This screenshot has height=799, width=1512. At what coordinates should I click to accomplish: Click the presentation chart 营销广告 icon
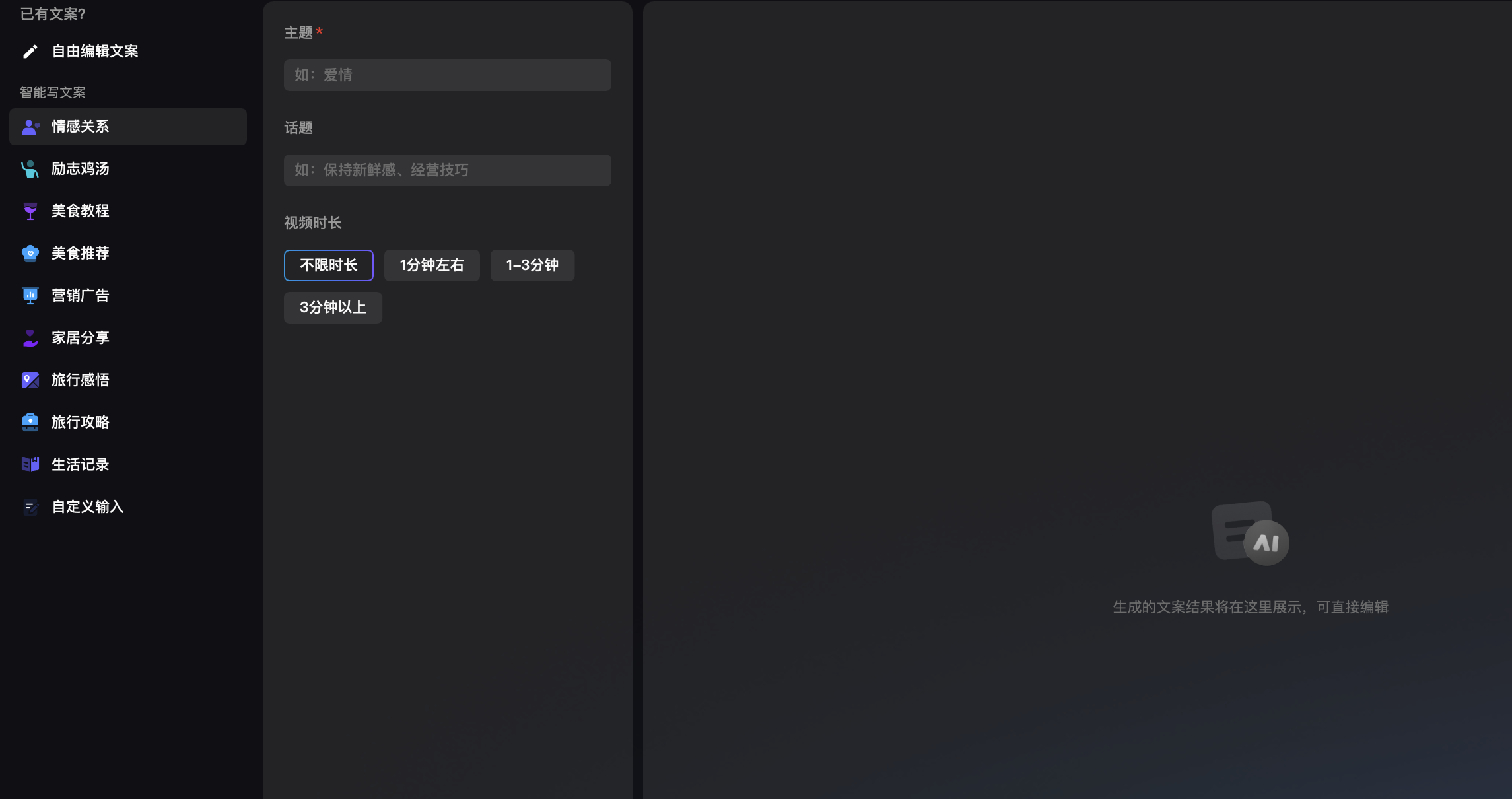30,296
